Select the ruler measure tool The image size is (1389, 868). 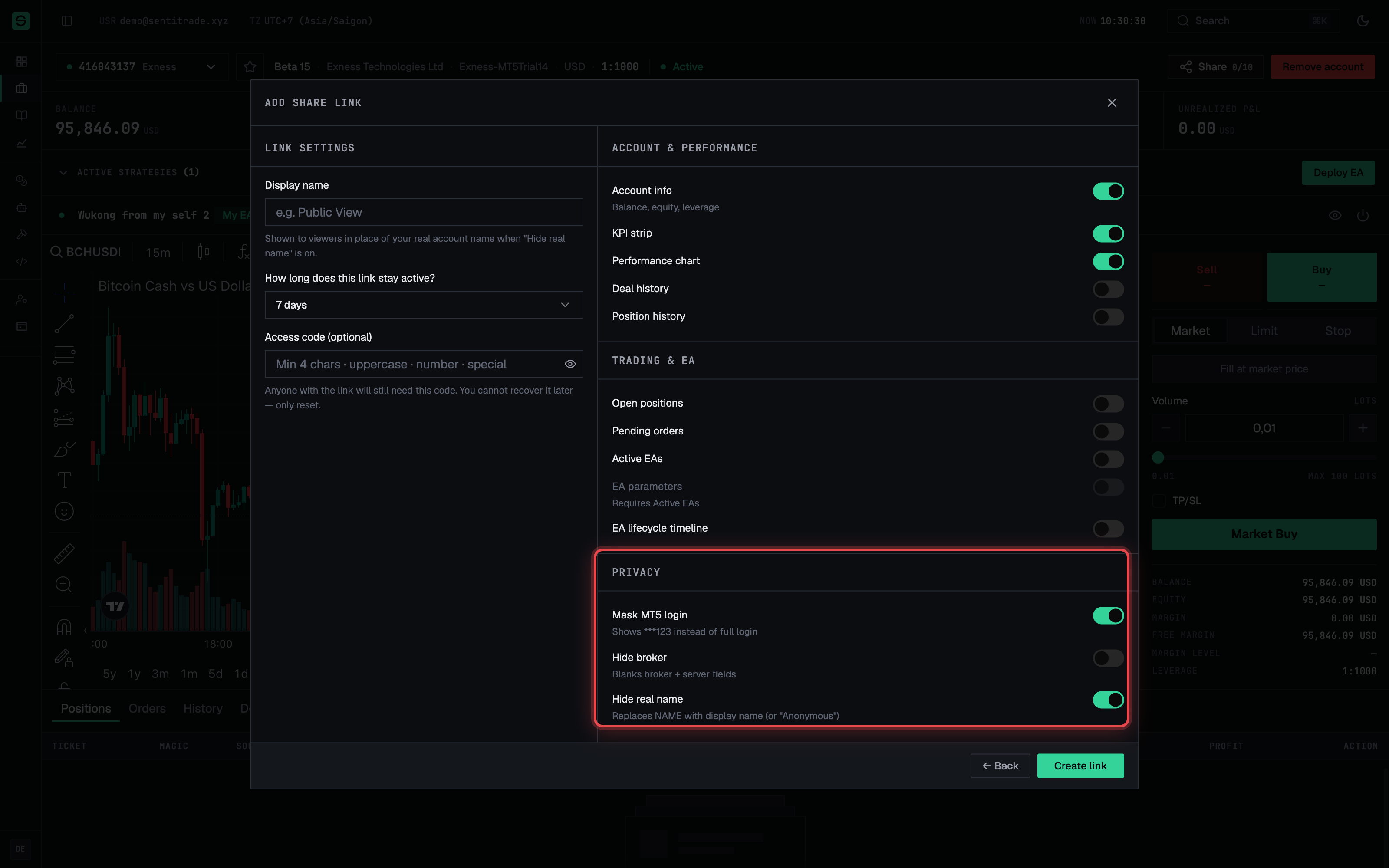pos(64,553)
